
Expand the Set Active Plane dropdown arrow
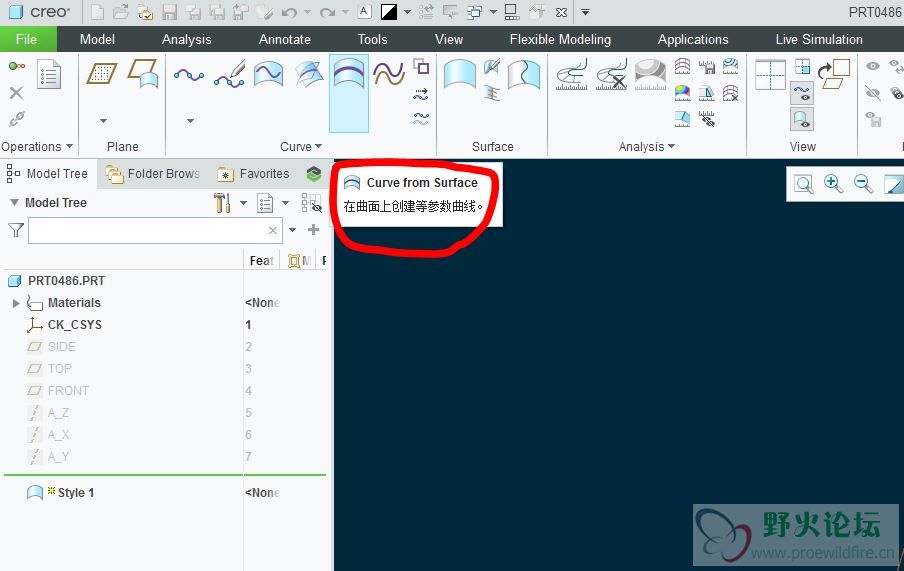point(103,121)
